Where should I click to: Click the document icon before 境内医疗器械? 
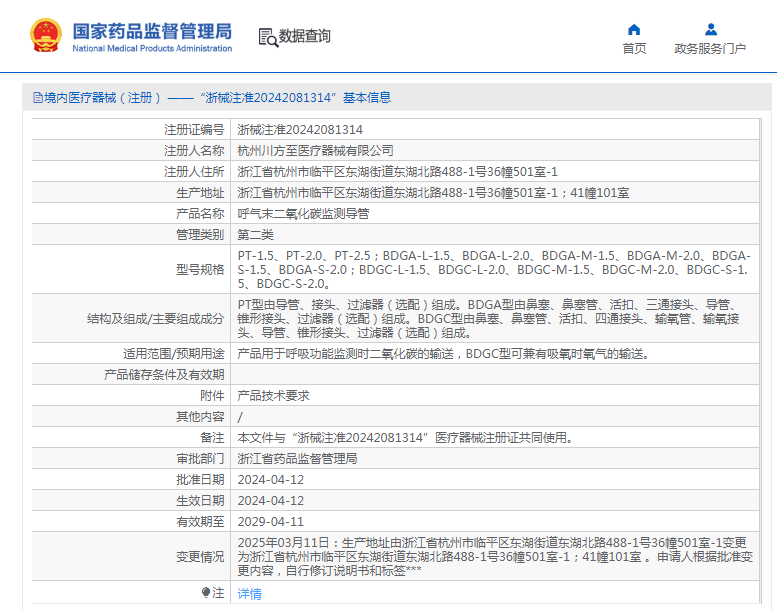click(38, 98)
